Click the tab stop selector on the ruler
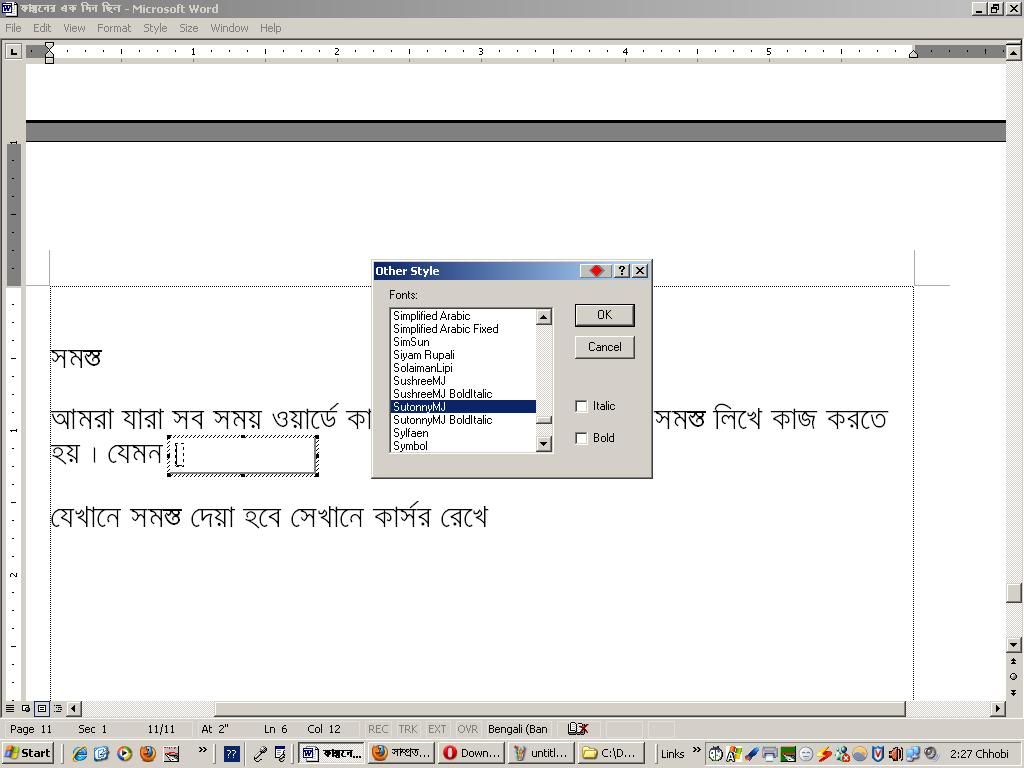This screenshot has width=1024, height=768. 14,51
